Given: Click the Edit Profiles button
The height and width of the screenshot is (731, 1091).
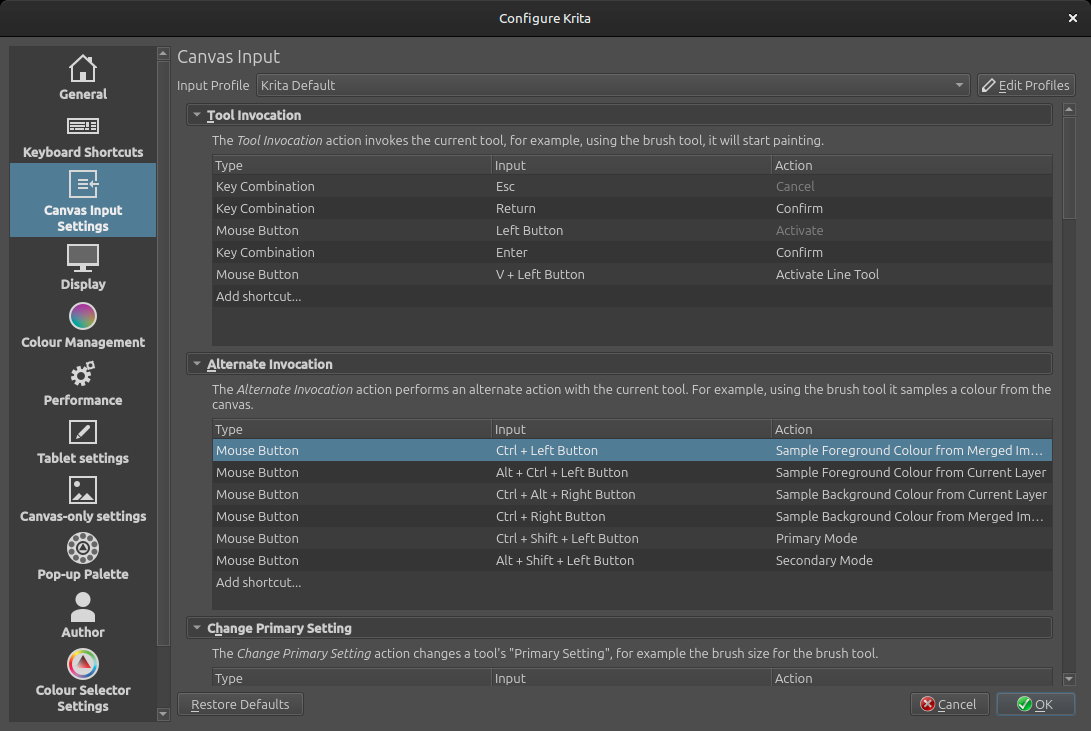Looking at the screenshot, I should (1025, 85).
